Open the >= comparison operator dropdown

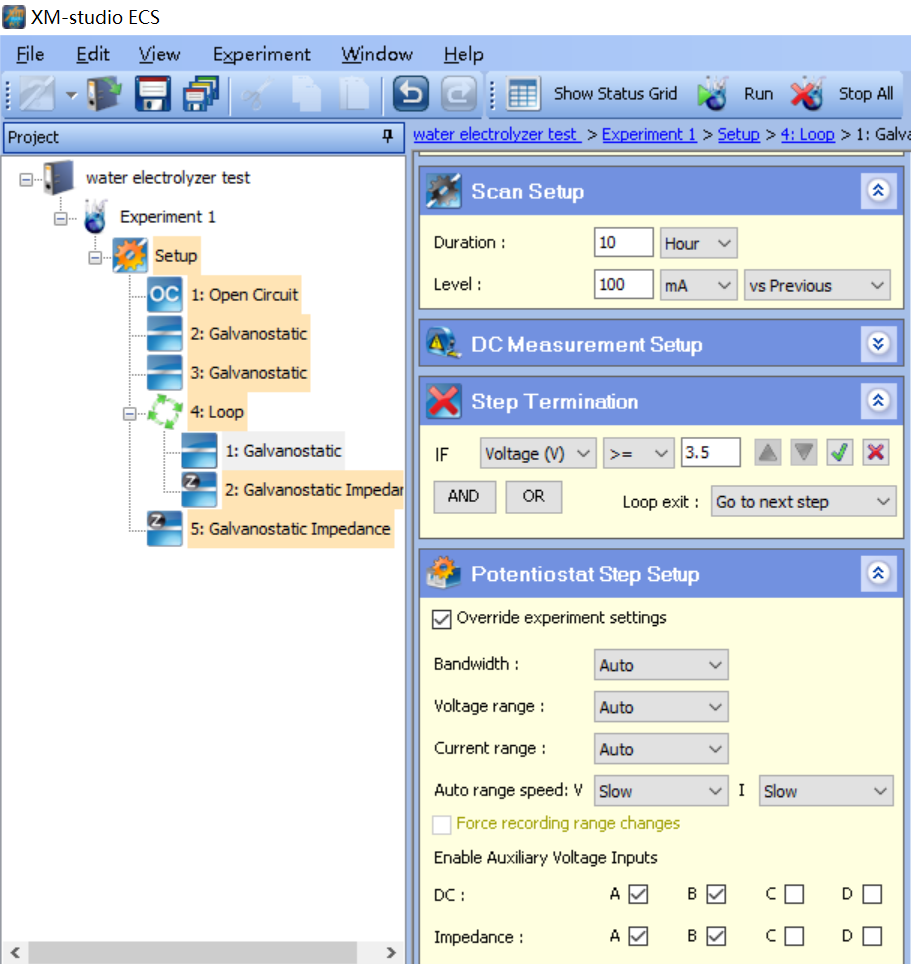pyautogui.click(x=638, y=454)
